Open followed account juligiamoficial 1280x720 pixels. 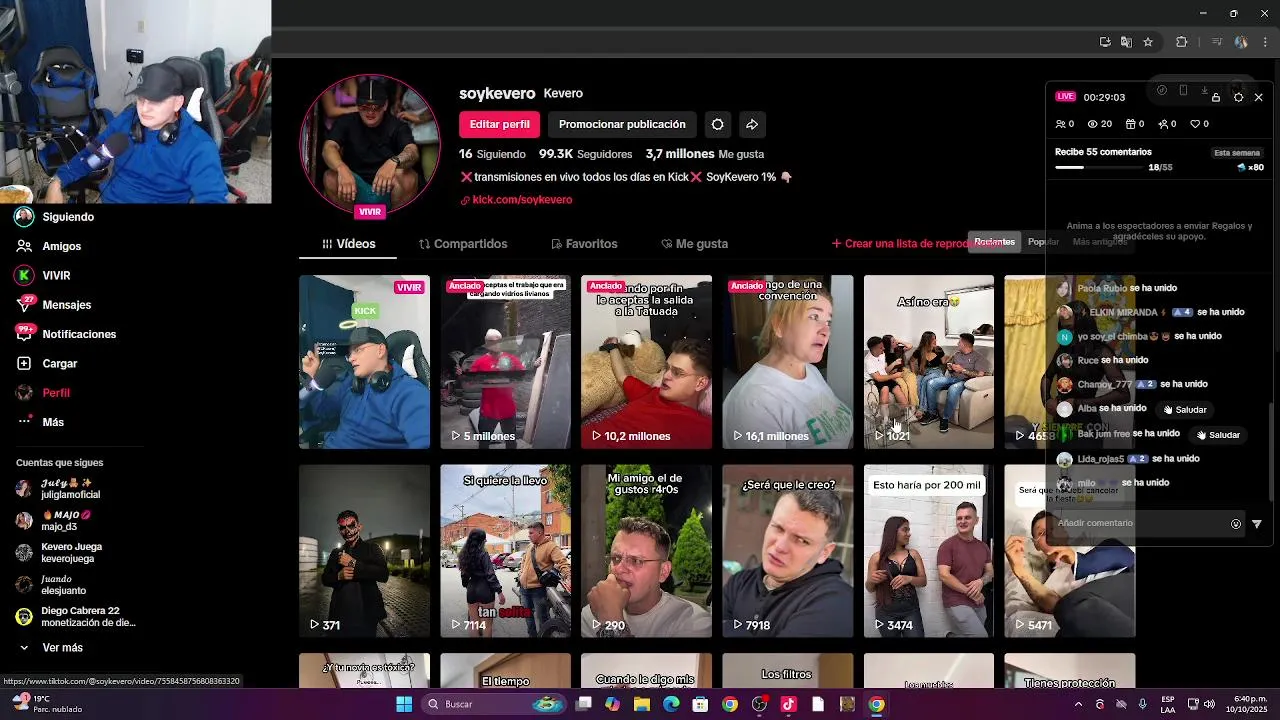tap(60, 489)
